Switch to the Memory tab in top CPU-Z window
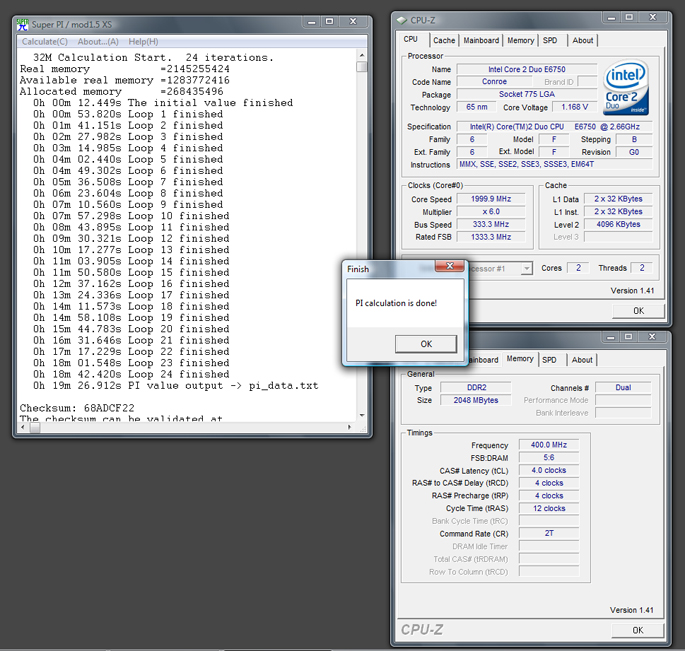The width and height of the screenshot is (685, 651). (x=520, y=40)
